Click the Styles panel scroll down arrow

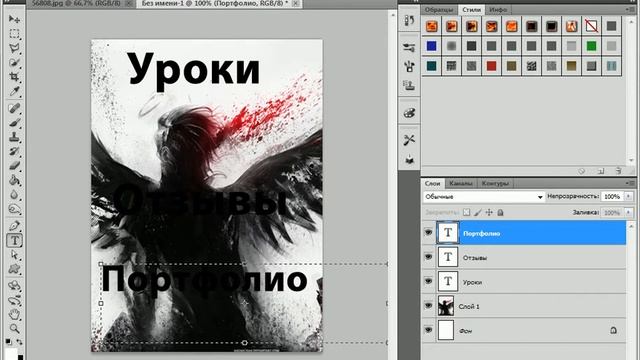(632, 161)
